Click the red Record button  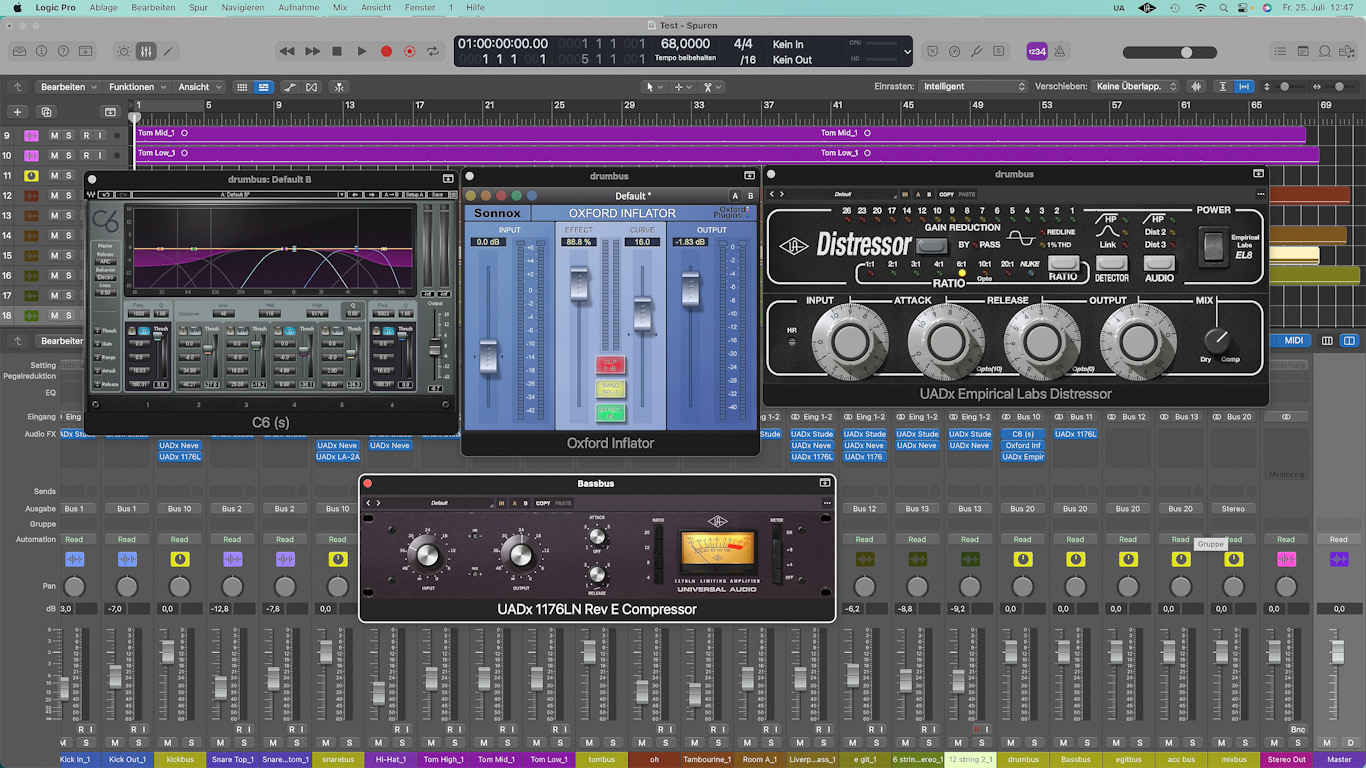386,51
